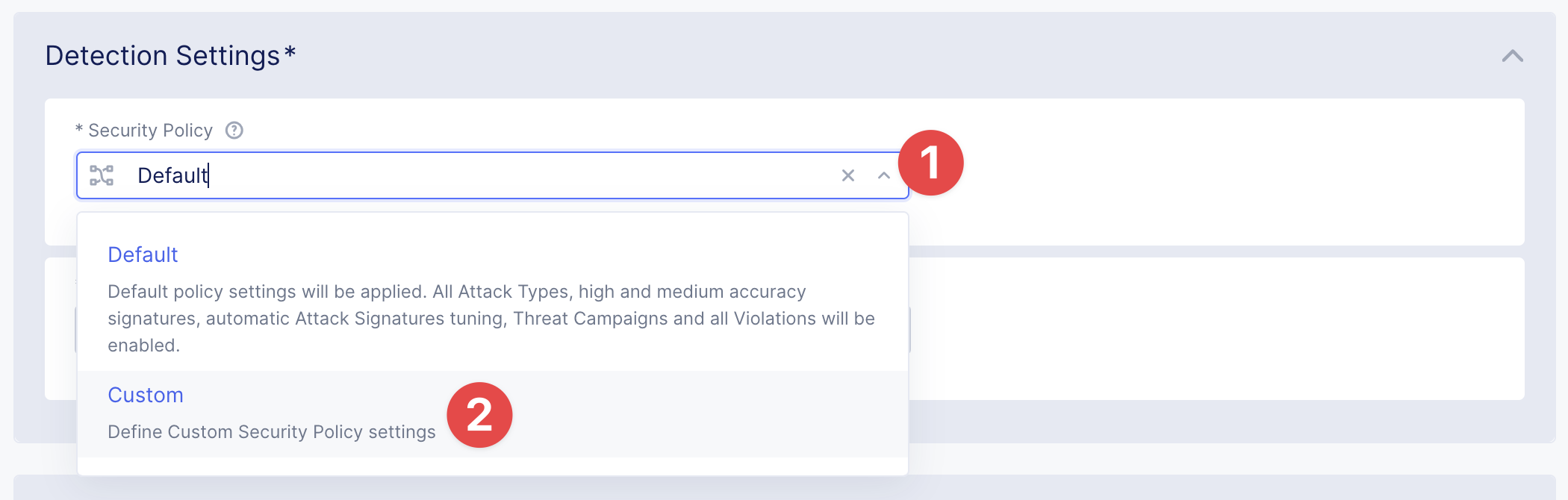
Task: Collapse the Detection Settings section chevron
Action: [x=1512, y=56]
